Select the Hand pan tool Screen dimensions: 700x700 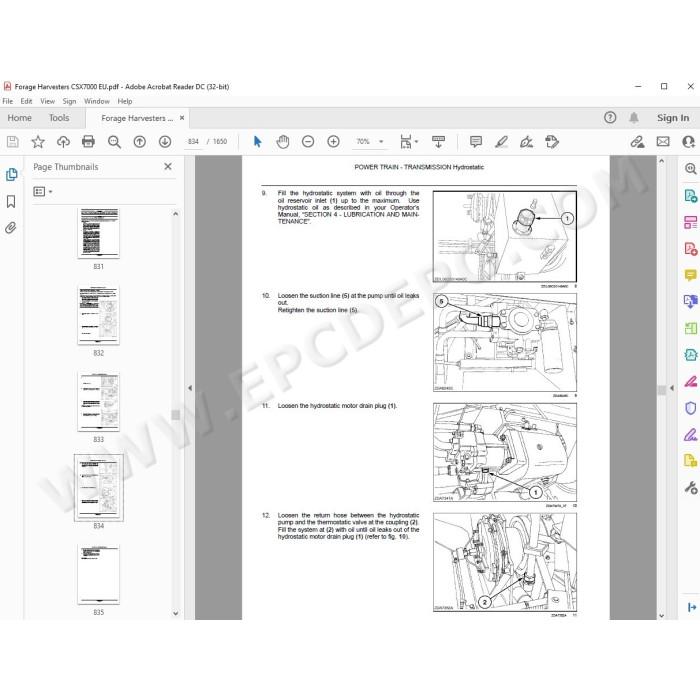tap(283, 142)
